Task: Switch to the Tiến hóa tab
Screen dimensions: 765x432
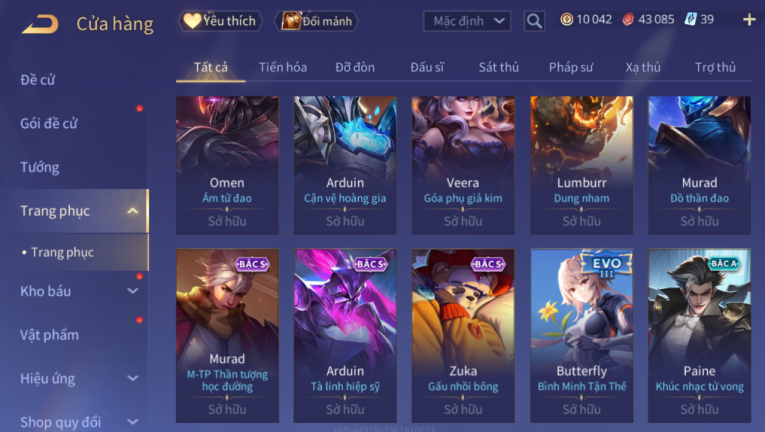Action: coord(283,67)
